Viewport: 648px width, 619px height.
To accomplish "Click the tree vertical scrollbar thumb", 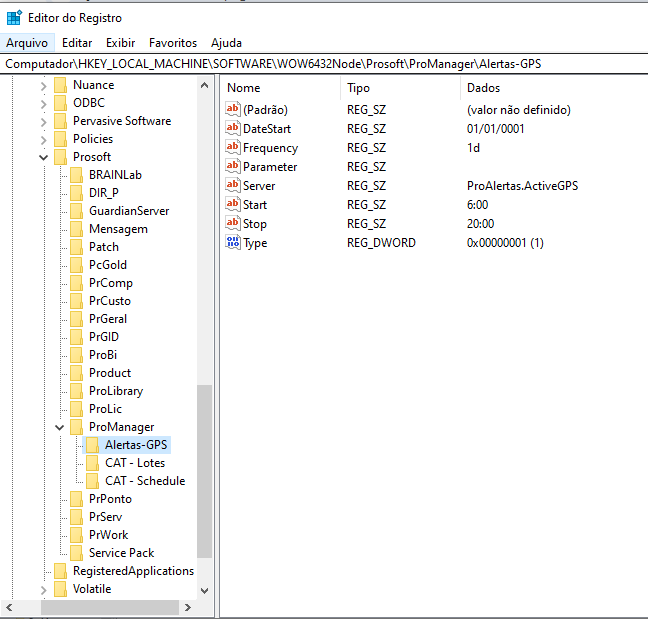I will coord(204,471).
